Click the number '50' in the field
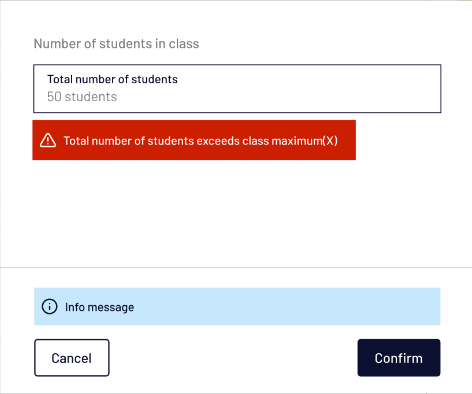The height and width of the screenshot is (394, 472). pos(54,97)
